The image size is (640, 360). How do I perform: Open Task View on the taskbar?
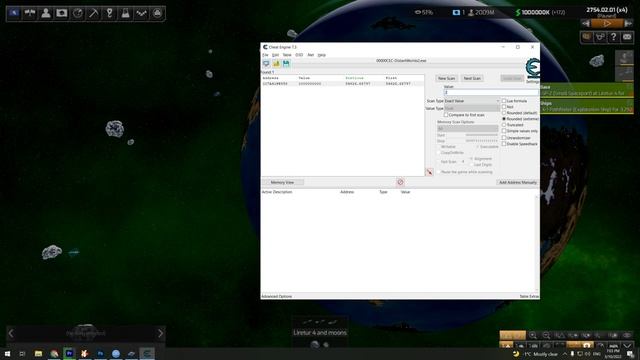(x=22, y=353)
